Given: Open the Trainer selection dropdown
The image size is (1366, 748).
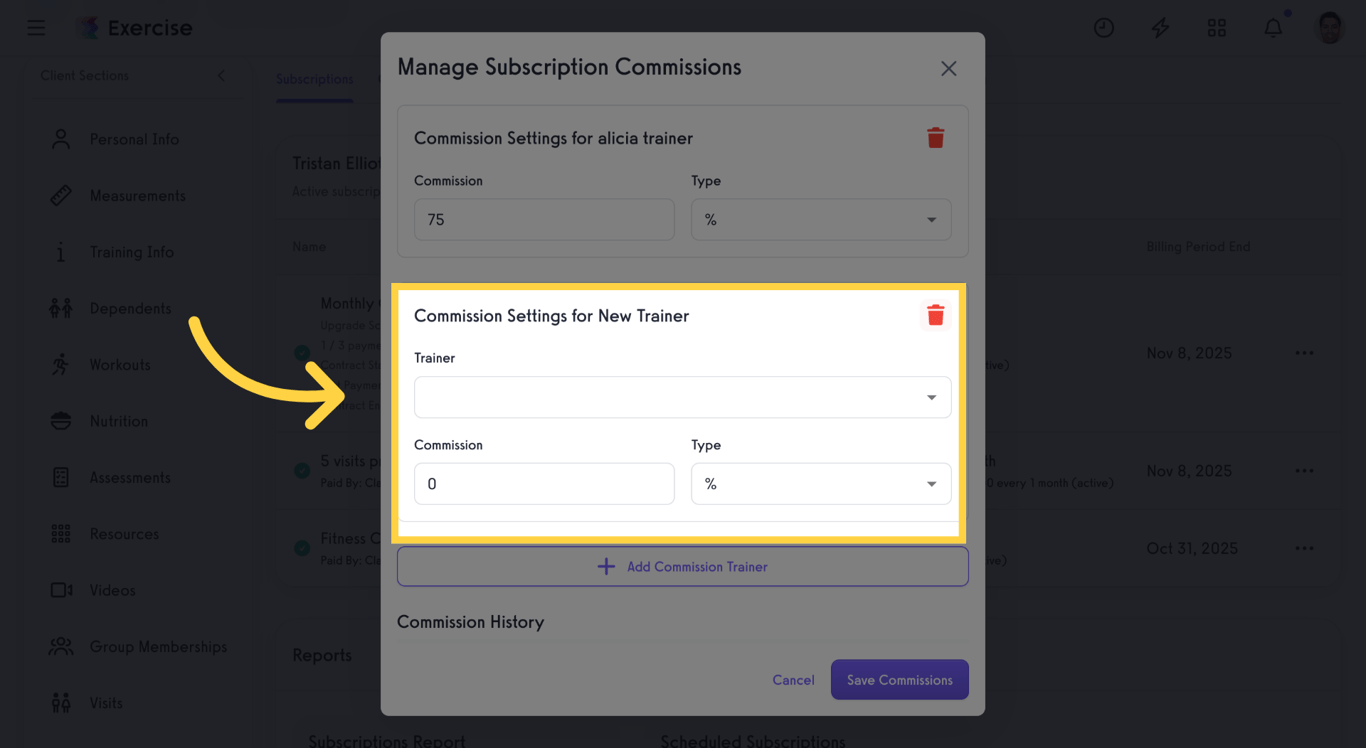Looking at the screenshot, I should coord(682,397).
